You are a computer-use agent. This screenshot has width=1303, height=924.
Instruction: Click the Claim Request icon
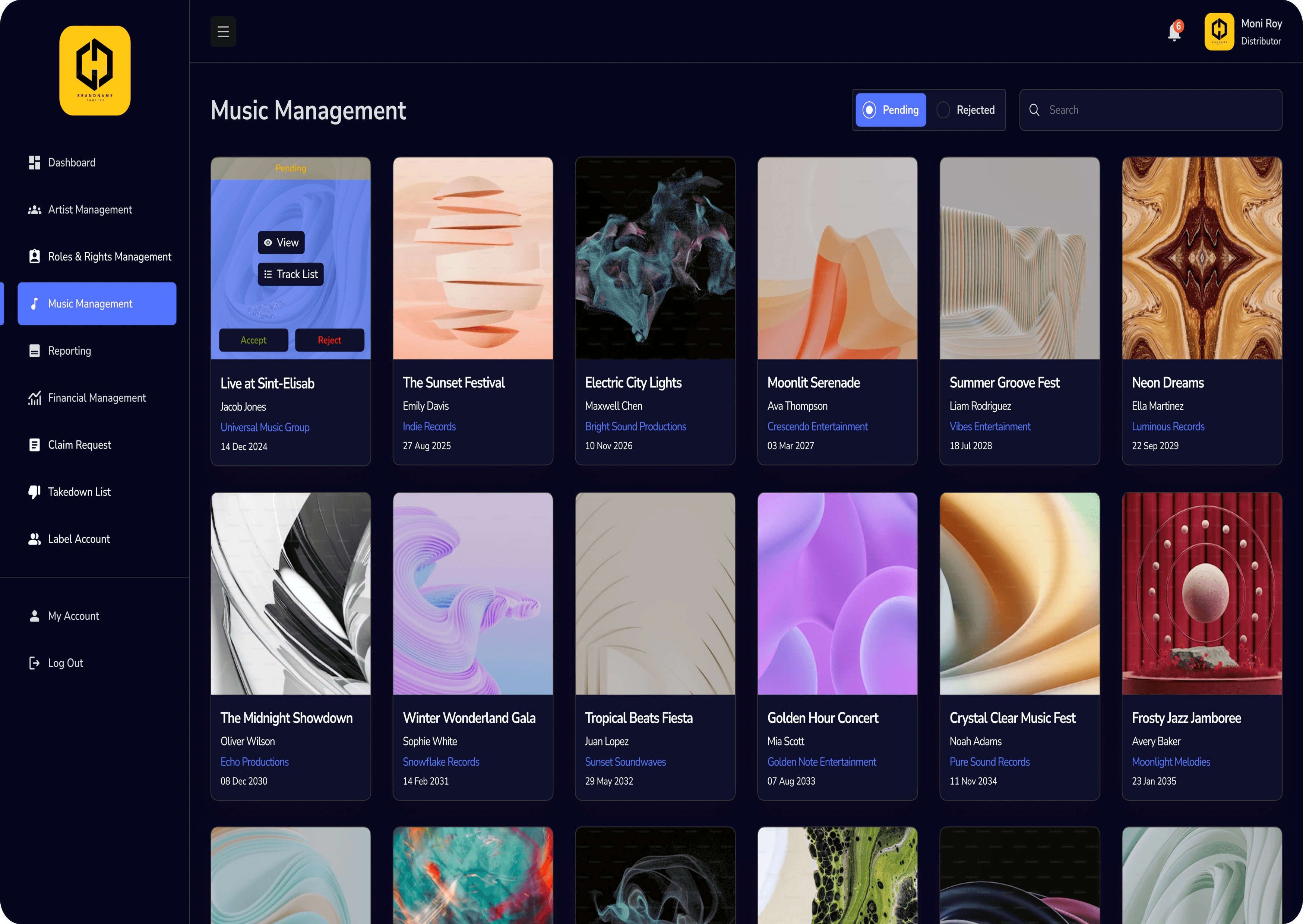click(35, 445)
